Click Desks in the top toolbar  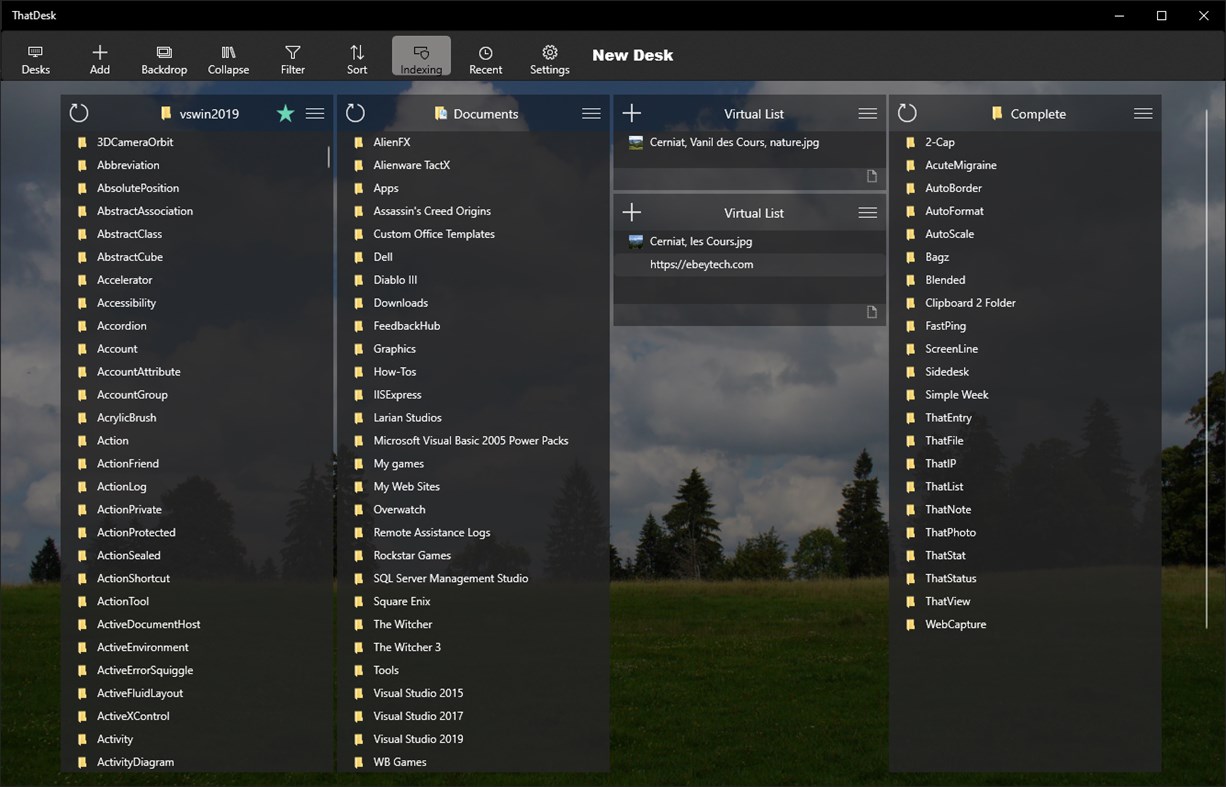[36, 57]
